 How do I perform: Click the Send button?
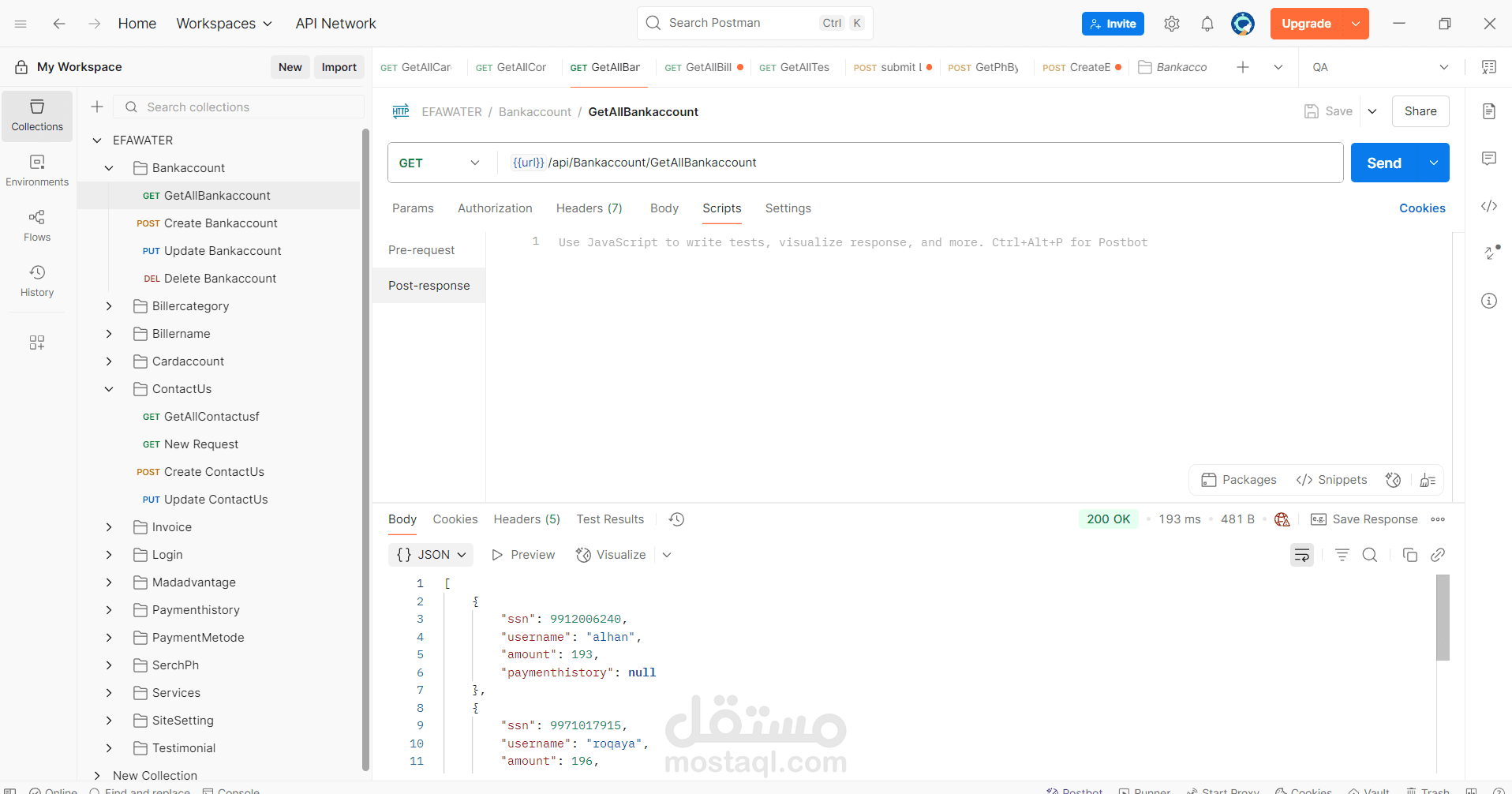(x=1385, y=163)
